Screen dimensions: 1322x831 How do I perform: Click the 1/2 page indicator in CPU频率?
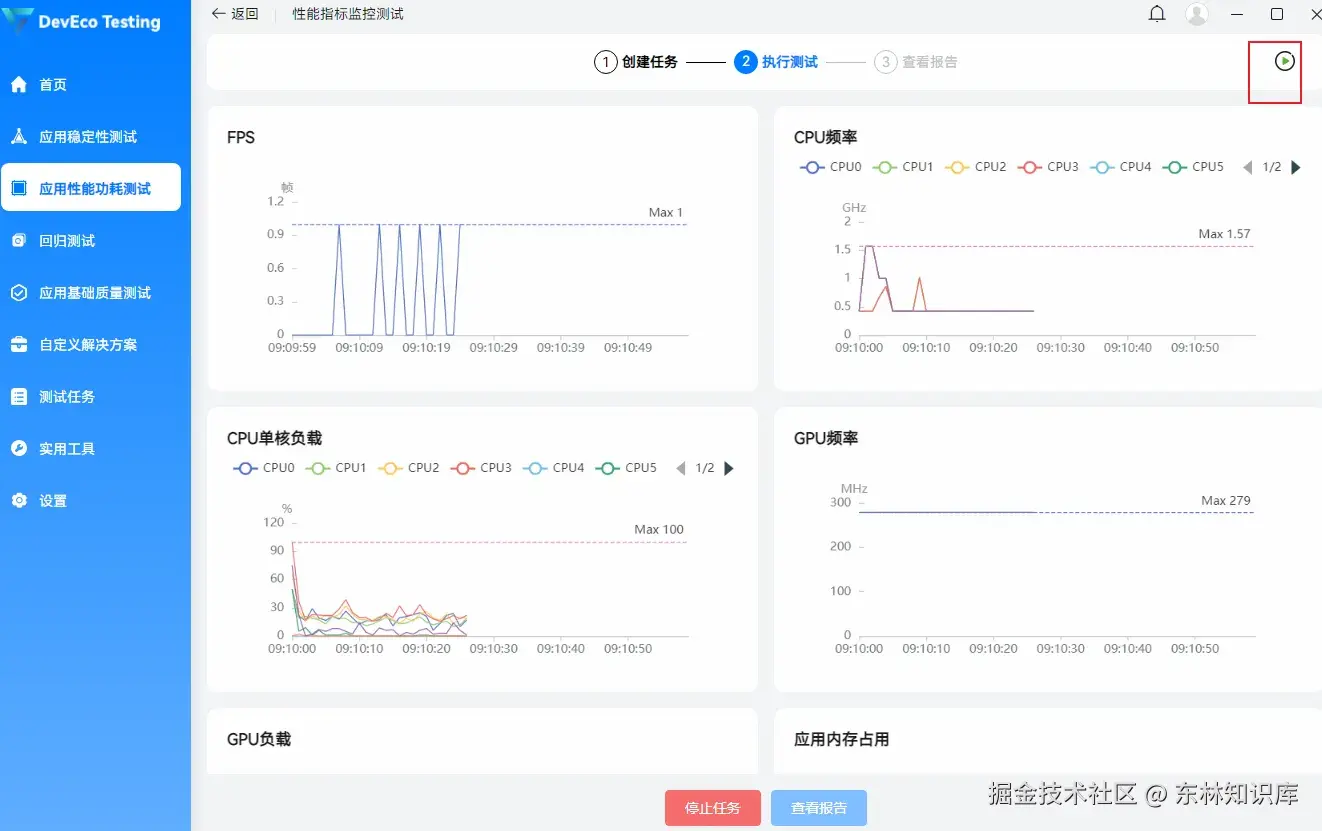[x=1272, y=167]
